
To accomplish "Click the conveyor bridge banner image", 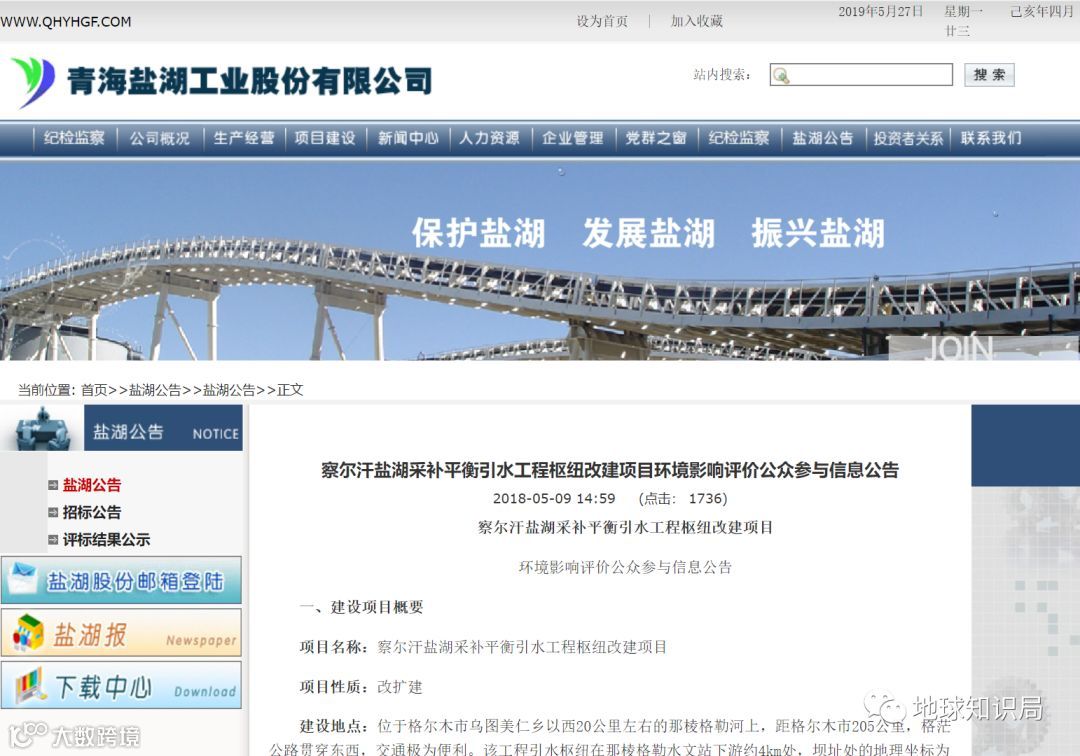I will 540,260.
